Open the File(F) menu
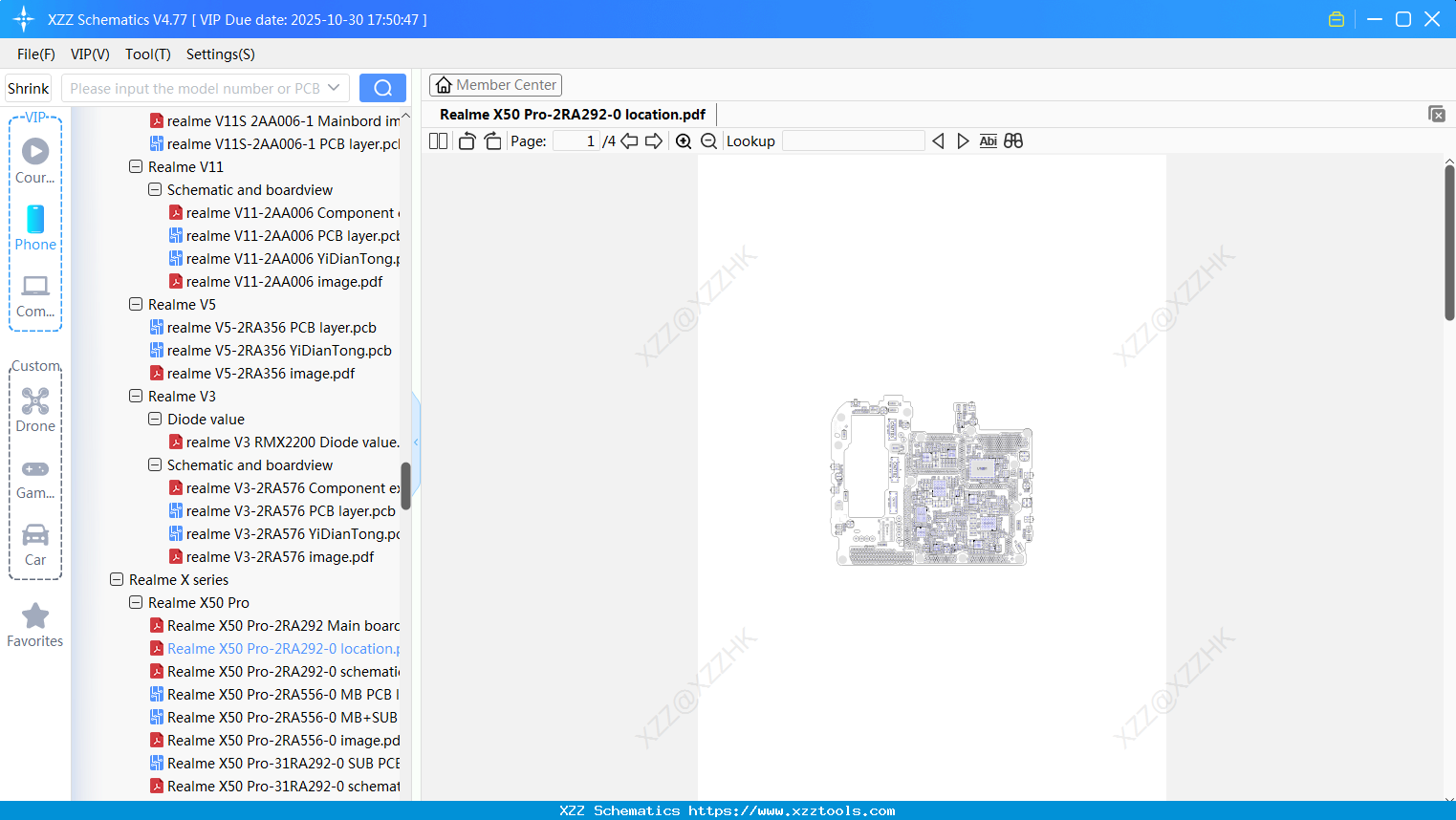The image size is (1456, 820). tap(36, 54)
